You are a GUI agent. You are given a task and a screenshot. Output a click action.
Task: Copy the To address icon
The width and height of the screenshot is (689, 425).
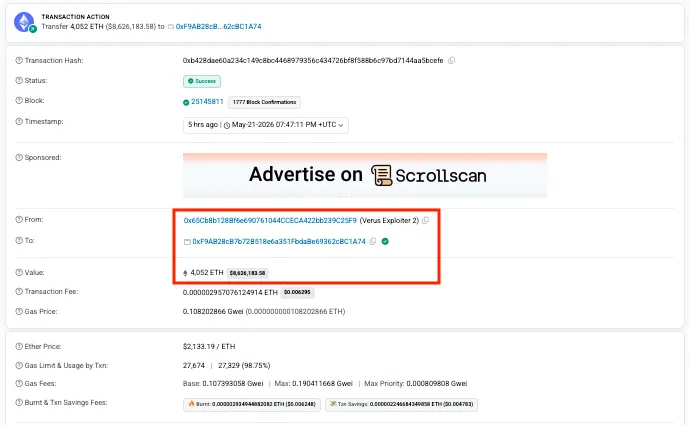pyautogui.click(x=373, y=241)
